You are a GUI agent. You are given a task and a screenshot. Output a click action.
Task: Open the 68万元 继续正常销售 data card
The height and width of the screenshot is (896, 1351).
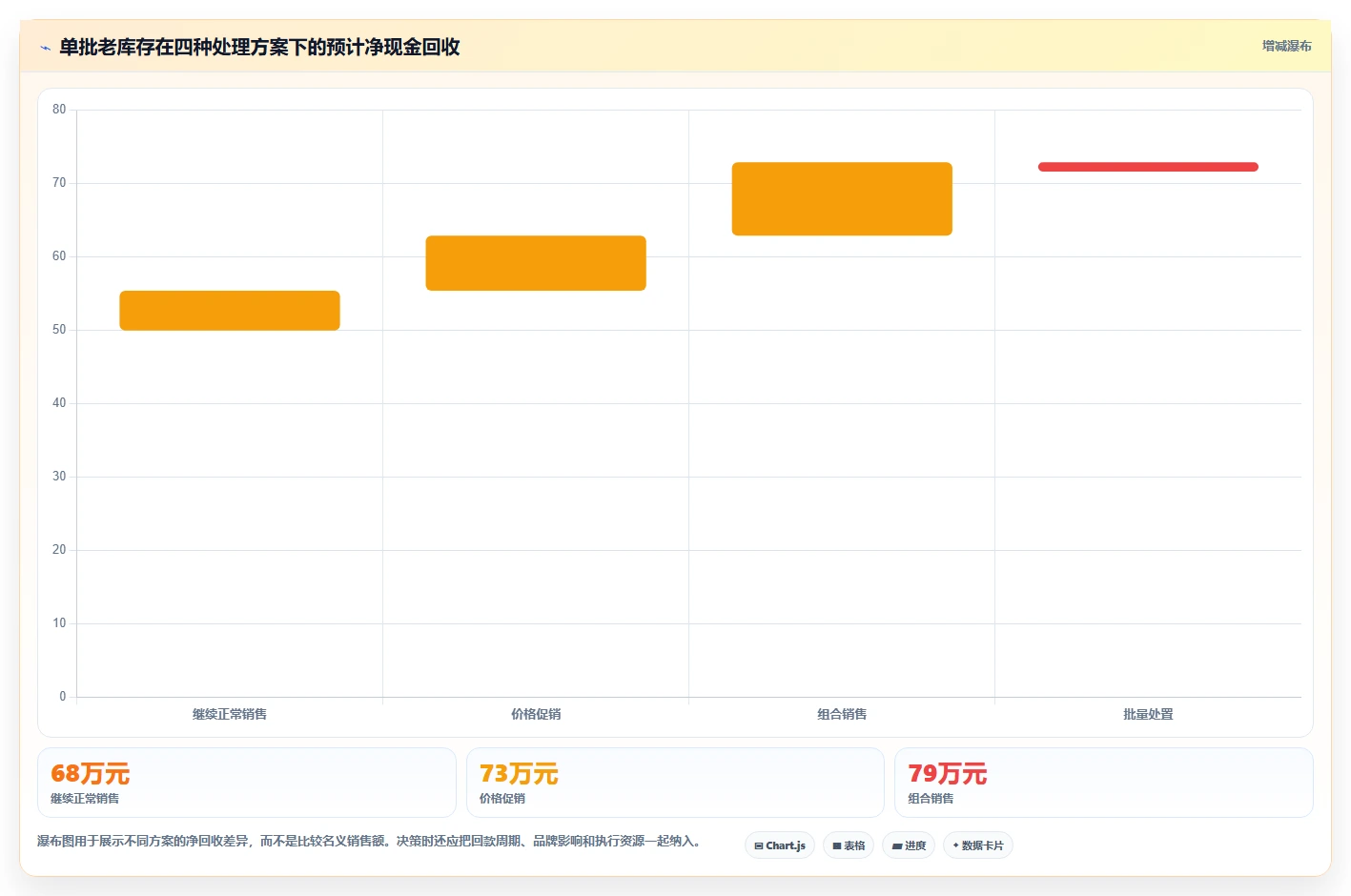click(247, 783)
